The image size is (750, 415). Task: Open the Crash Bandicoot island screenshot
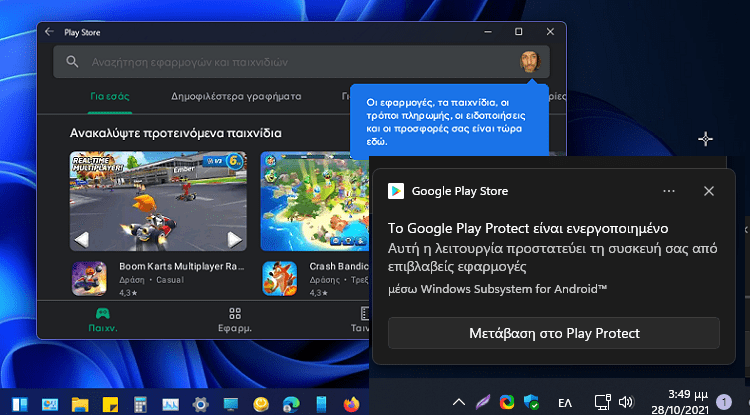(315, 201)
